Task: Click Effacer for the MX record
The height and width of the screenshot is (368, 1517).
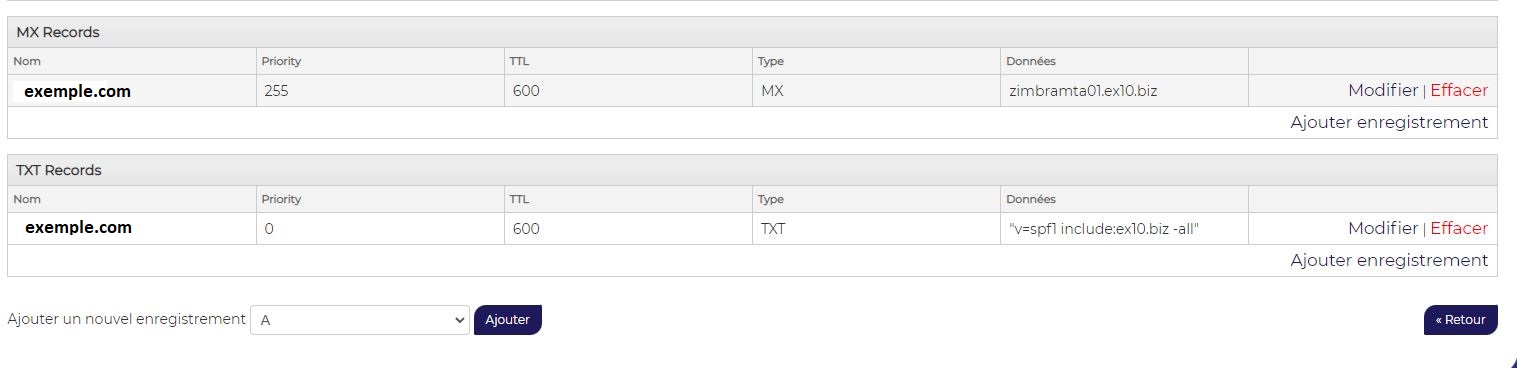Action: tap(1459, 91)
